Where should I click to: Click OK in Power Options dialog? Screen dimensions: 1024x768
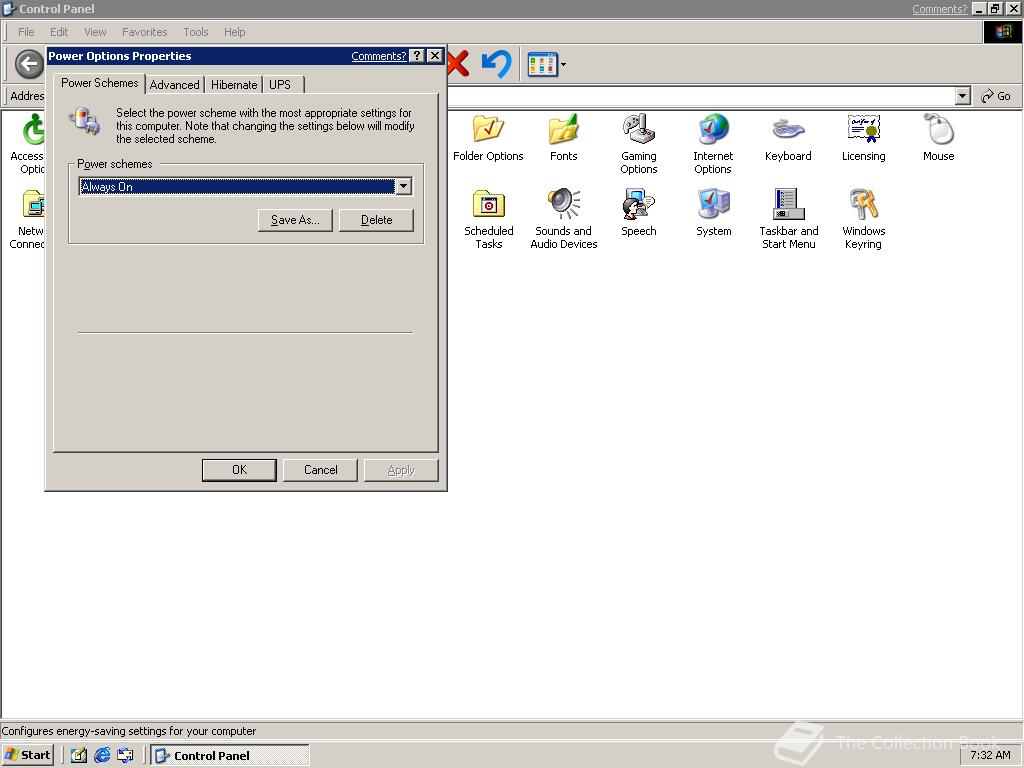tap(239, 470)
